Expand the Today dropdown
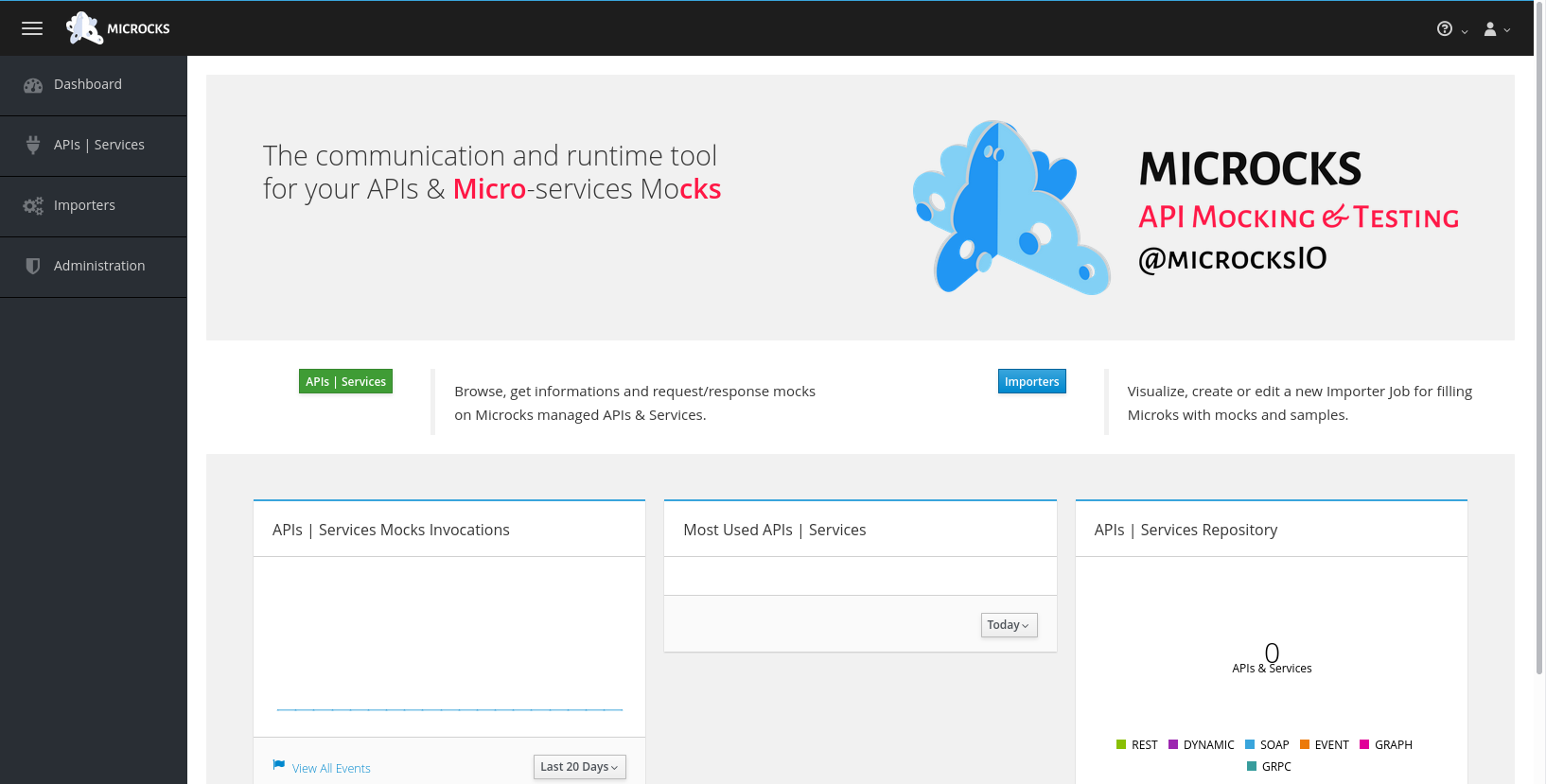Screen dimensions: 1546x784 [x=1009, y=625]
